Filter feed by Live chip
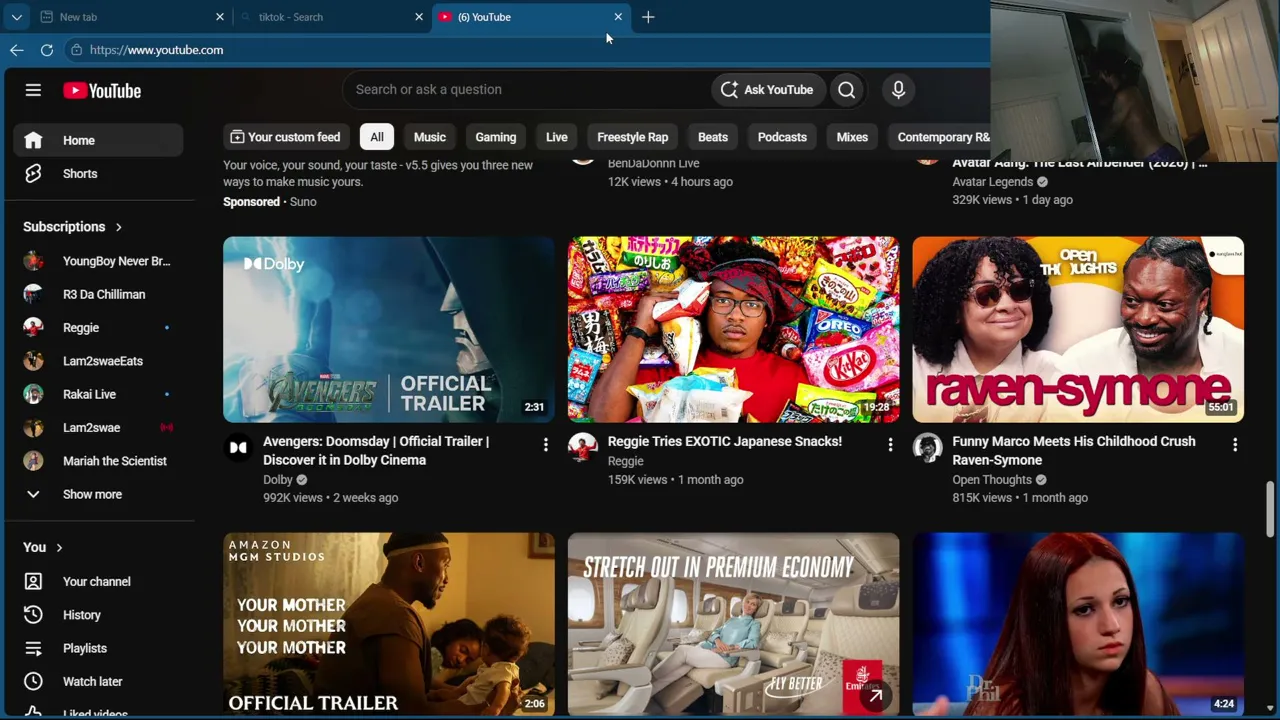Image resolution: width=1280 pixels, height=720 pixels. pyautogui.click(x=557, y=137)
